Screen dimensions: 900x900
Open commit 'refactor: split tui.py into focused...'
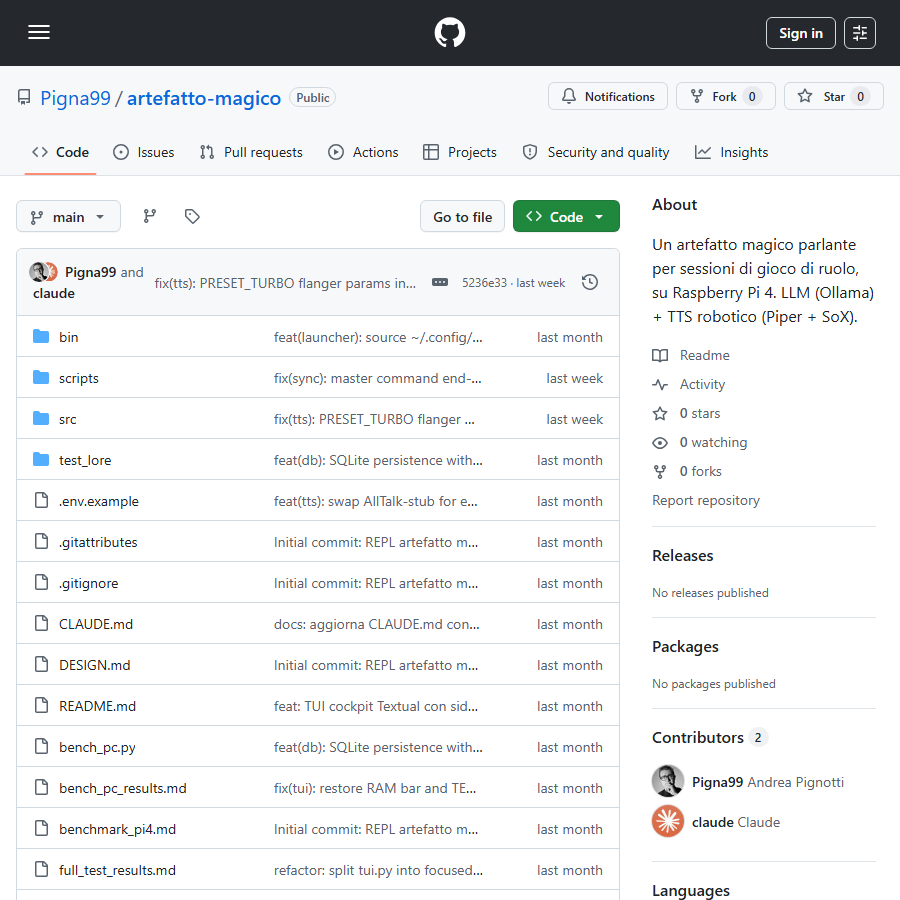pyautogui.click(x=378, y=870)
